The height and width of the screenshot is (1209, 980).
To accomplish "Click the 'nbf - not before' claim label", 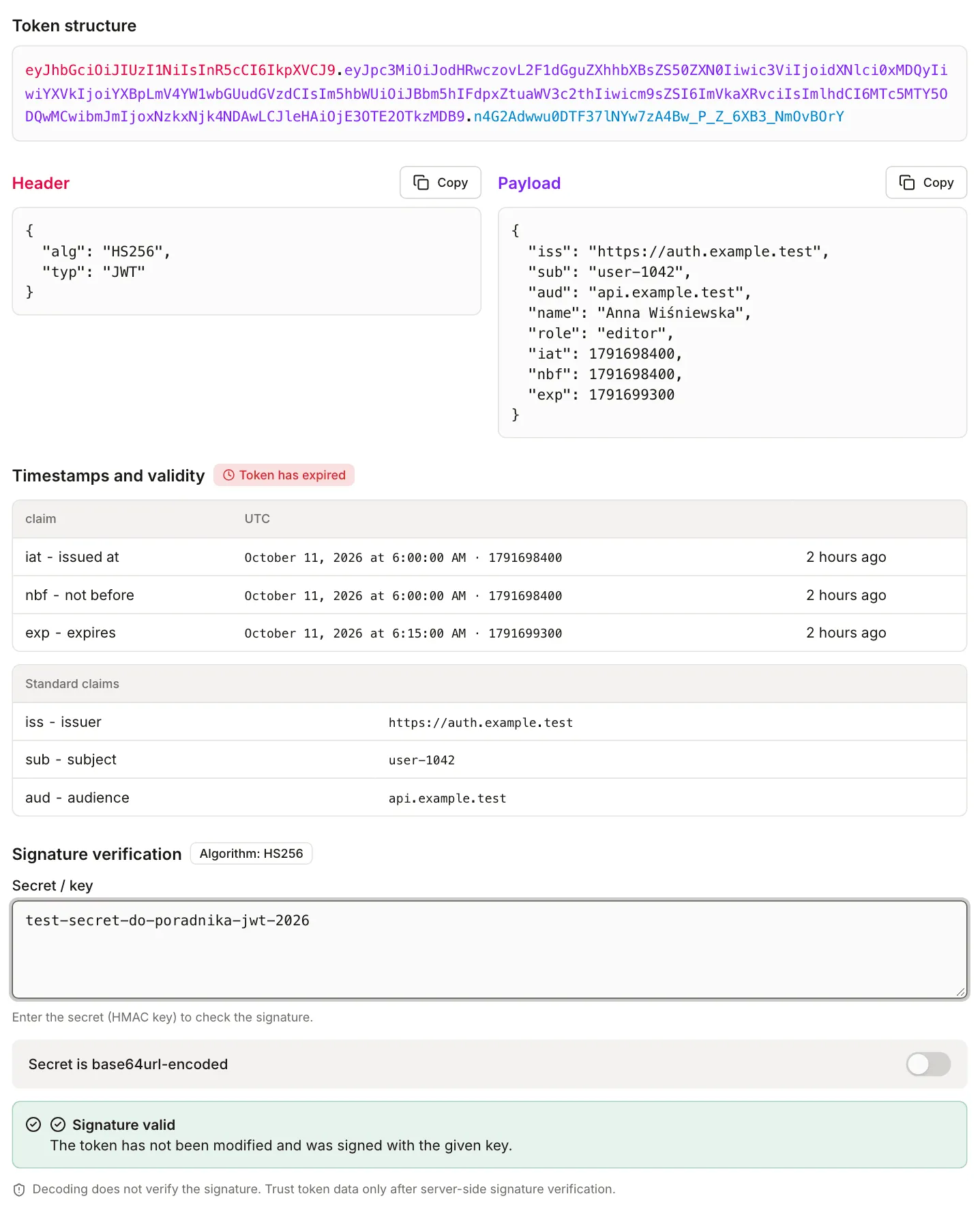I will (x=80, y=595).
